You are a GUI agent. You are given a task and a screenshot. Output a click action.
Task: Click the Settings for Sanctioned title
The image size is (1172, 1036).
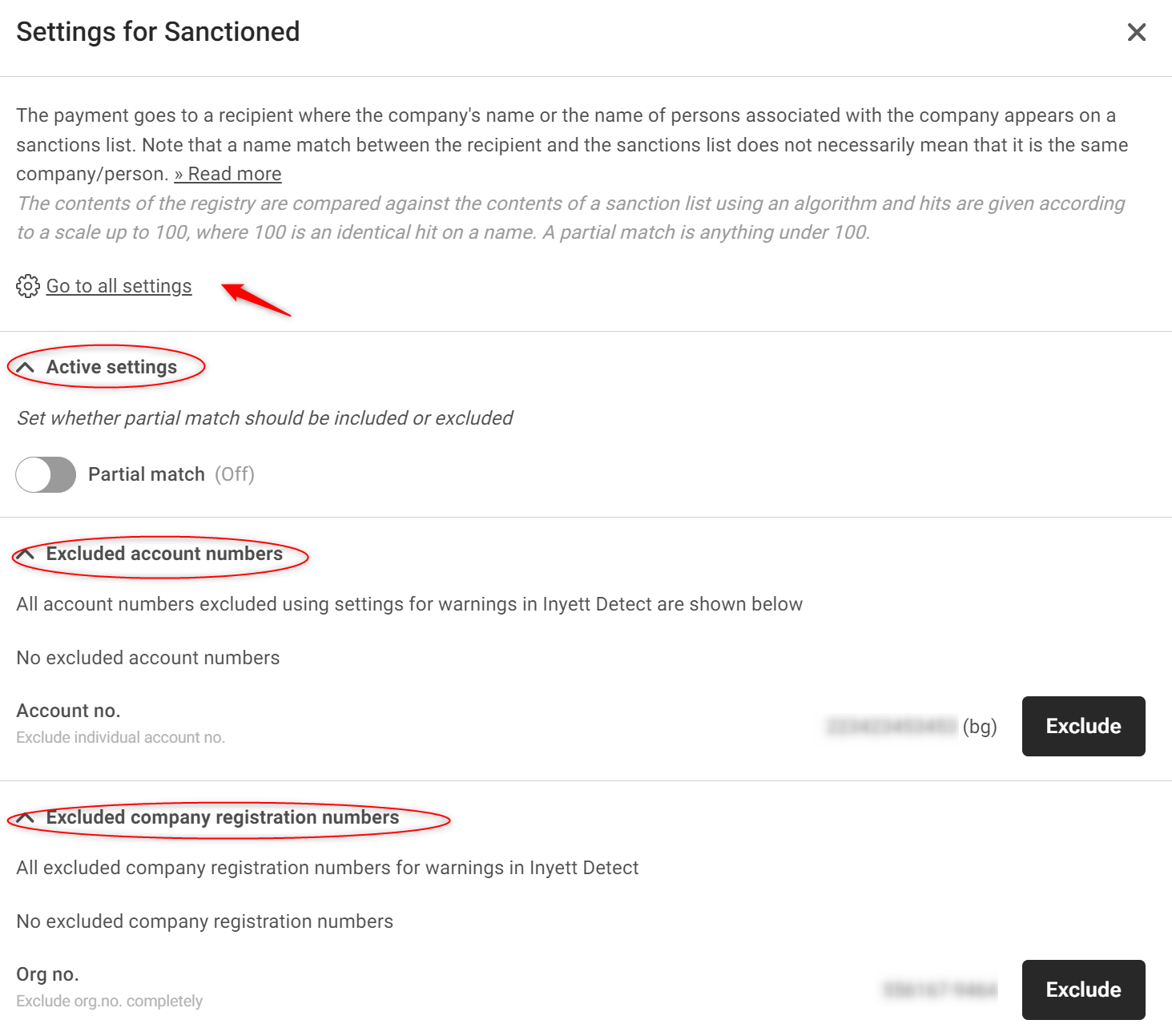tap(157, 32)
